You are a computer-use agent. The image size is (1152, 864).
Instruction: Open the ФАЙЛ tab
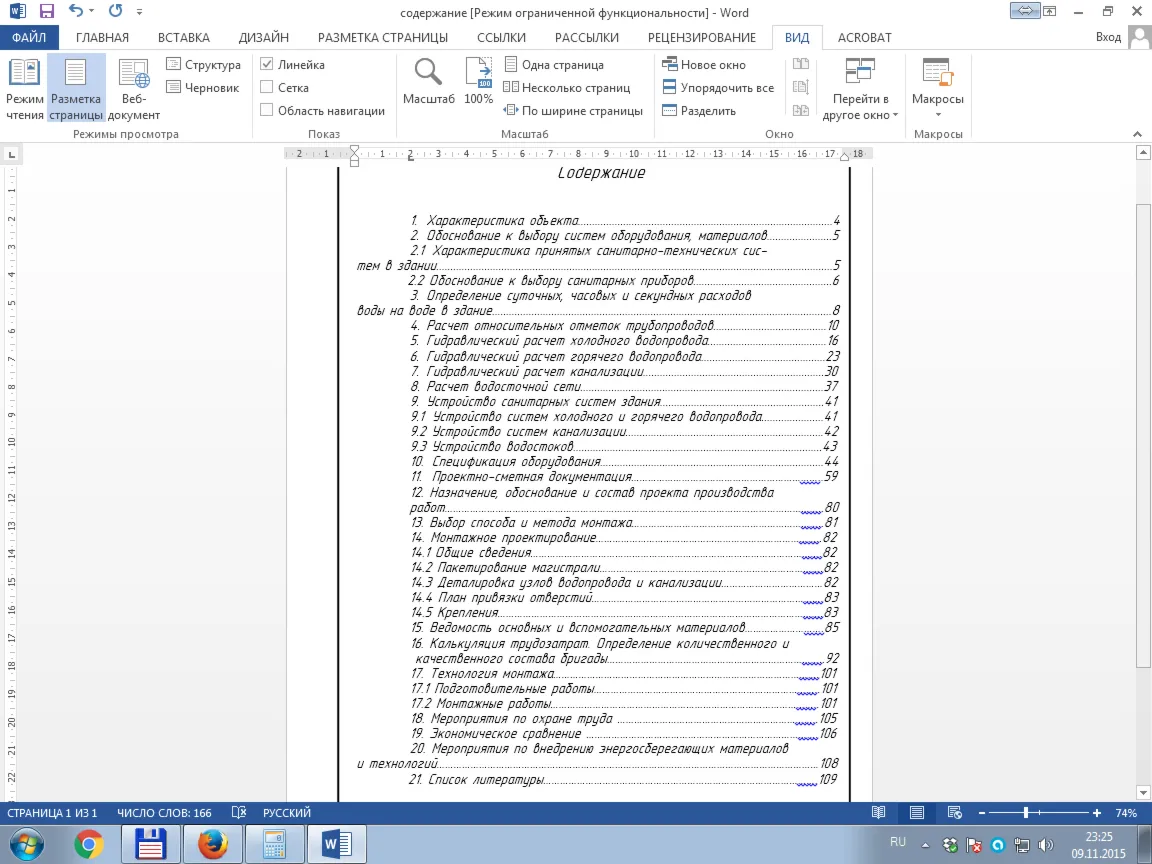click(x=29, y=37)
